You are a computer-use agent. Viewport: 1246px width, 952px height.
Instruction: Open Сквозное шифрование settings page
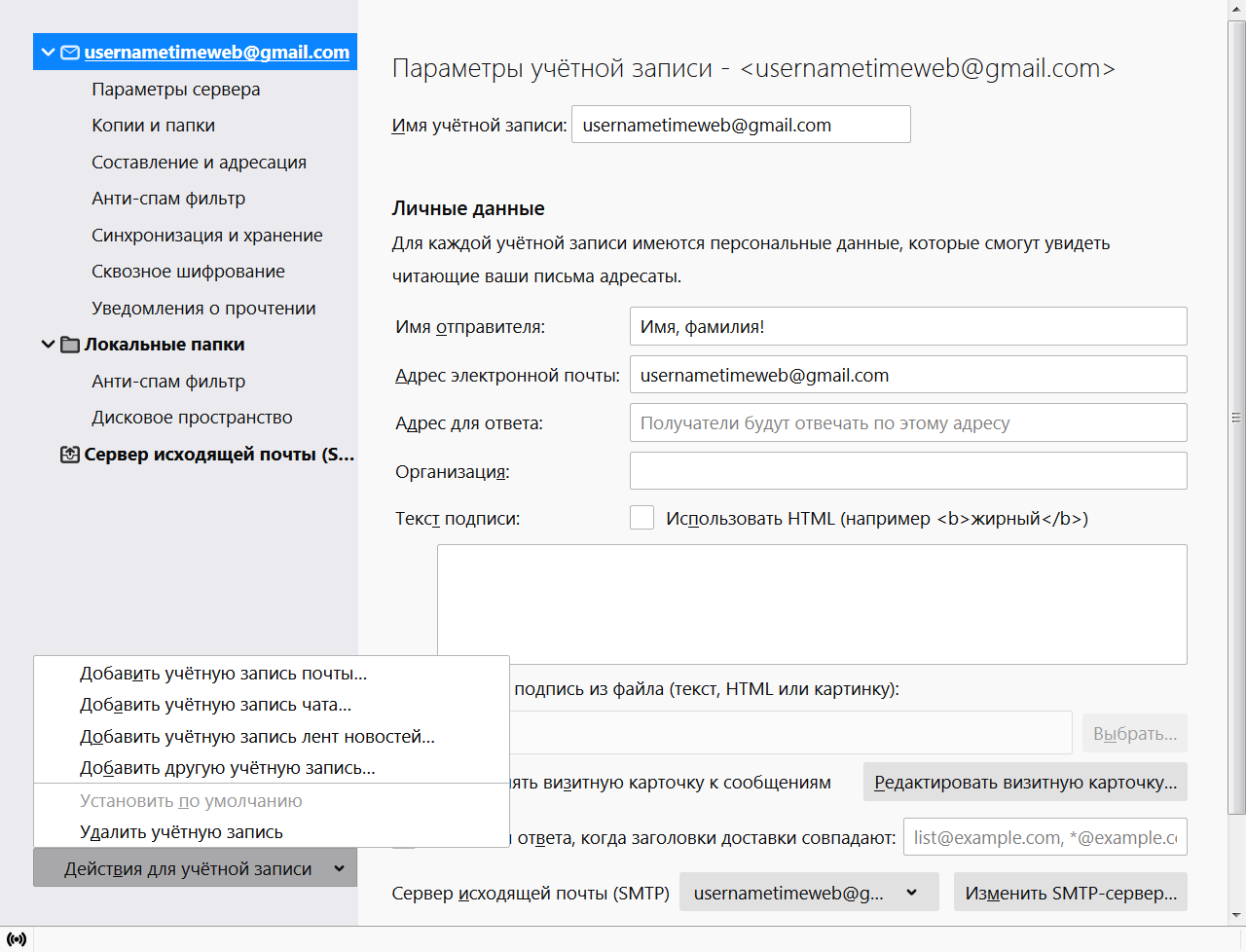click(188, 272)
